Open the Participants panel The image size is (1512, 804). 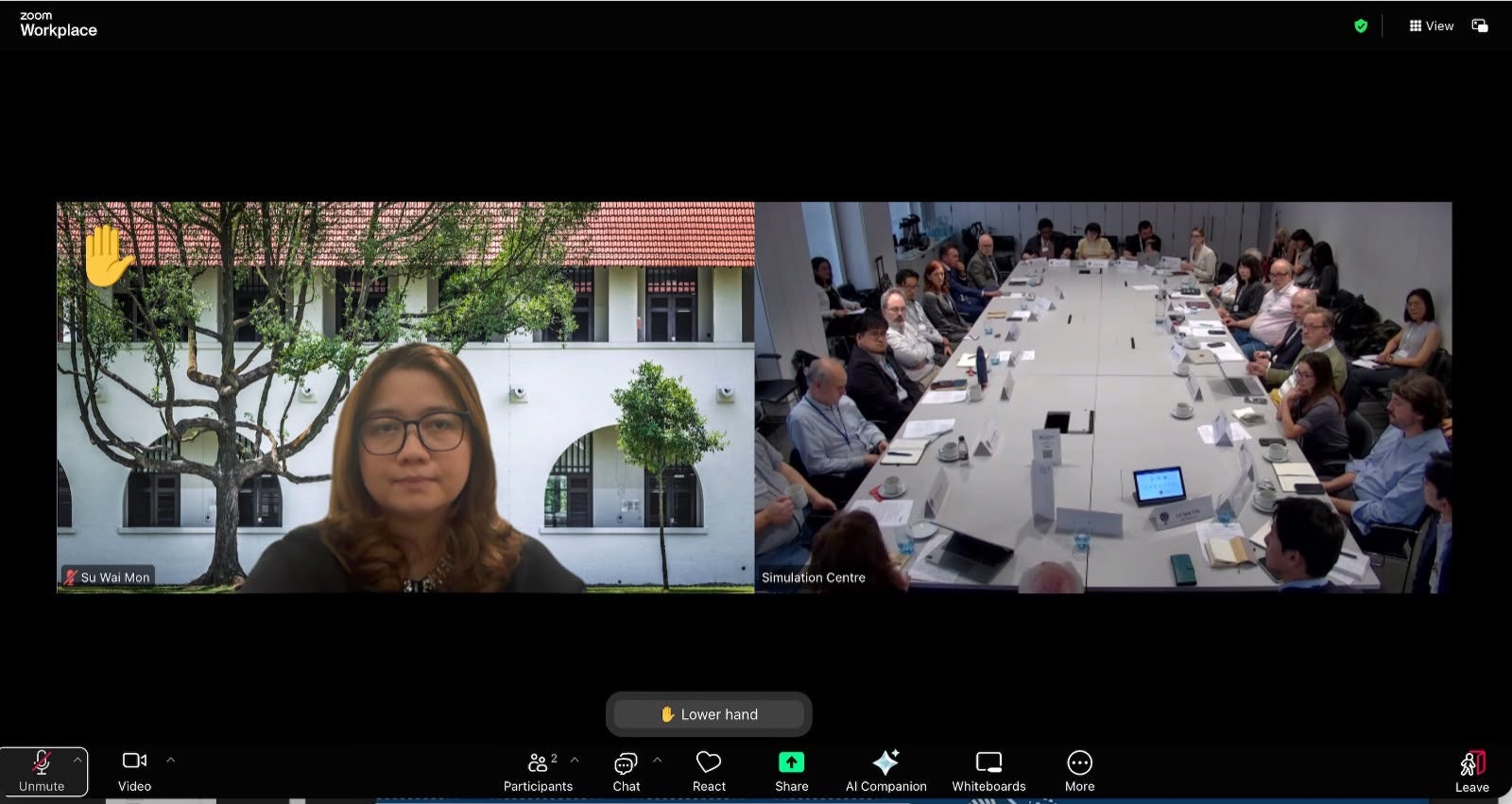(538, 771)
